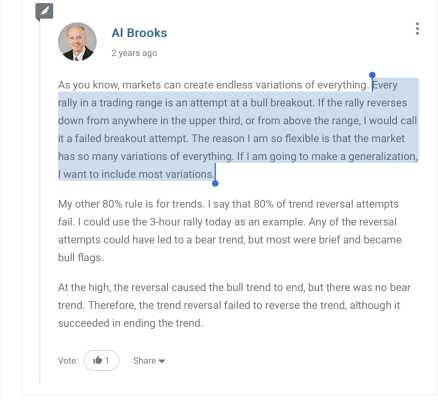The height and width of the screenshot is (400, 438).
Task: Click the "2 years ago" timestamp
Action: [x=134, y=53]
